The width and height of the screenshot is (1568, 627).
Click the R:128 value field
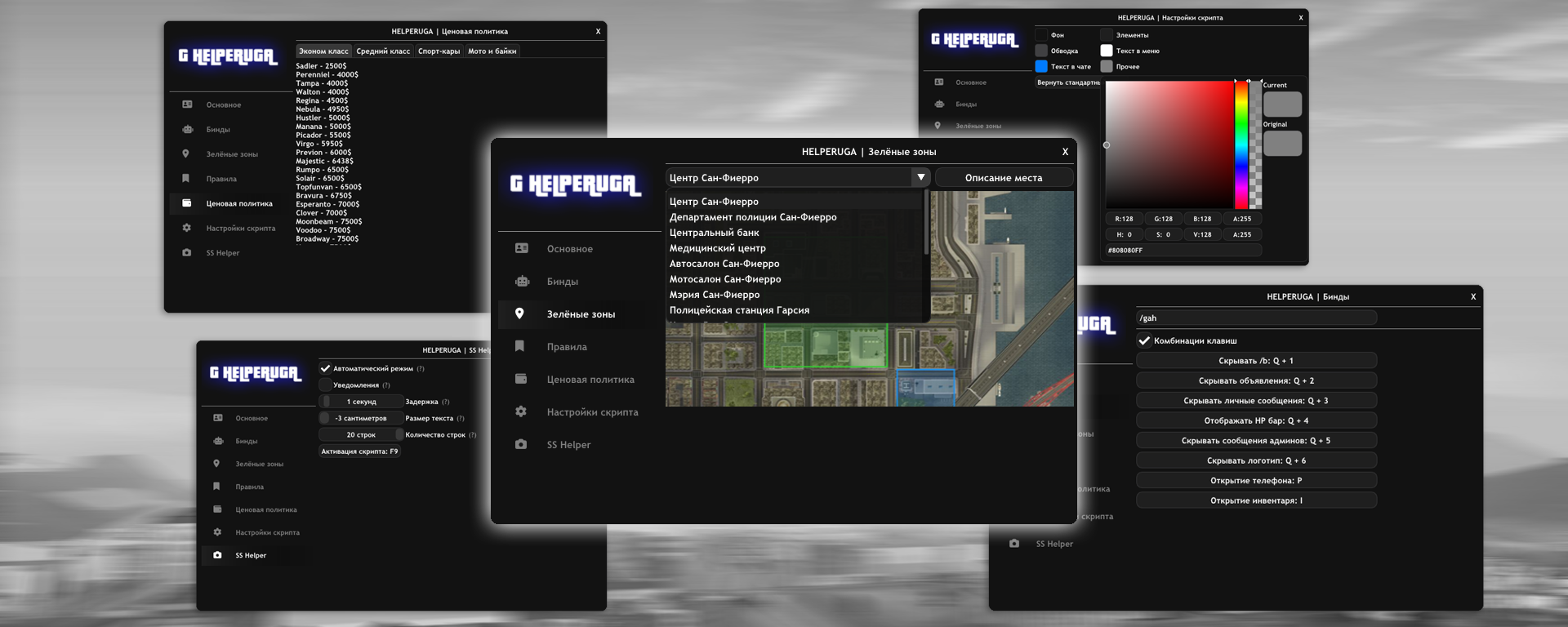[x=1124, y=219]
